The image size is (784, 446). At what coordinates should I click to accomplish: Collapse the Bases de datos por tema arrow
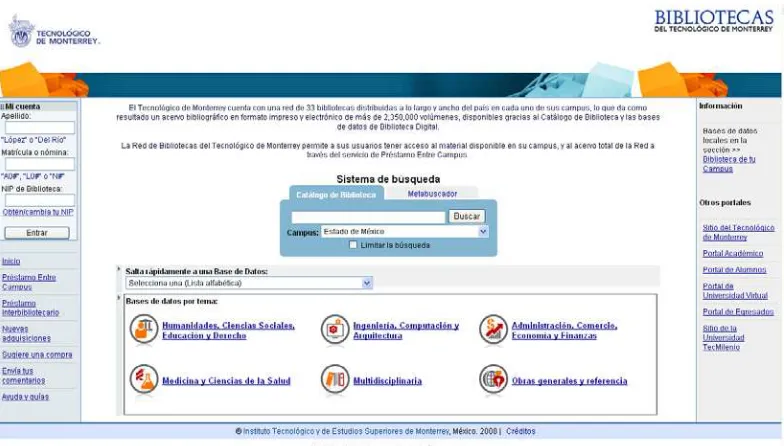click(x=119, y=298)
